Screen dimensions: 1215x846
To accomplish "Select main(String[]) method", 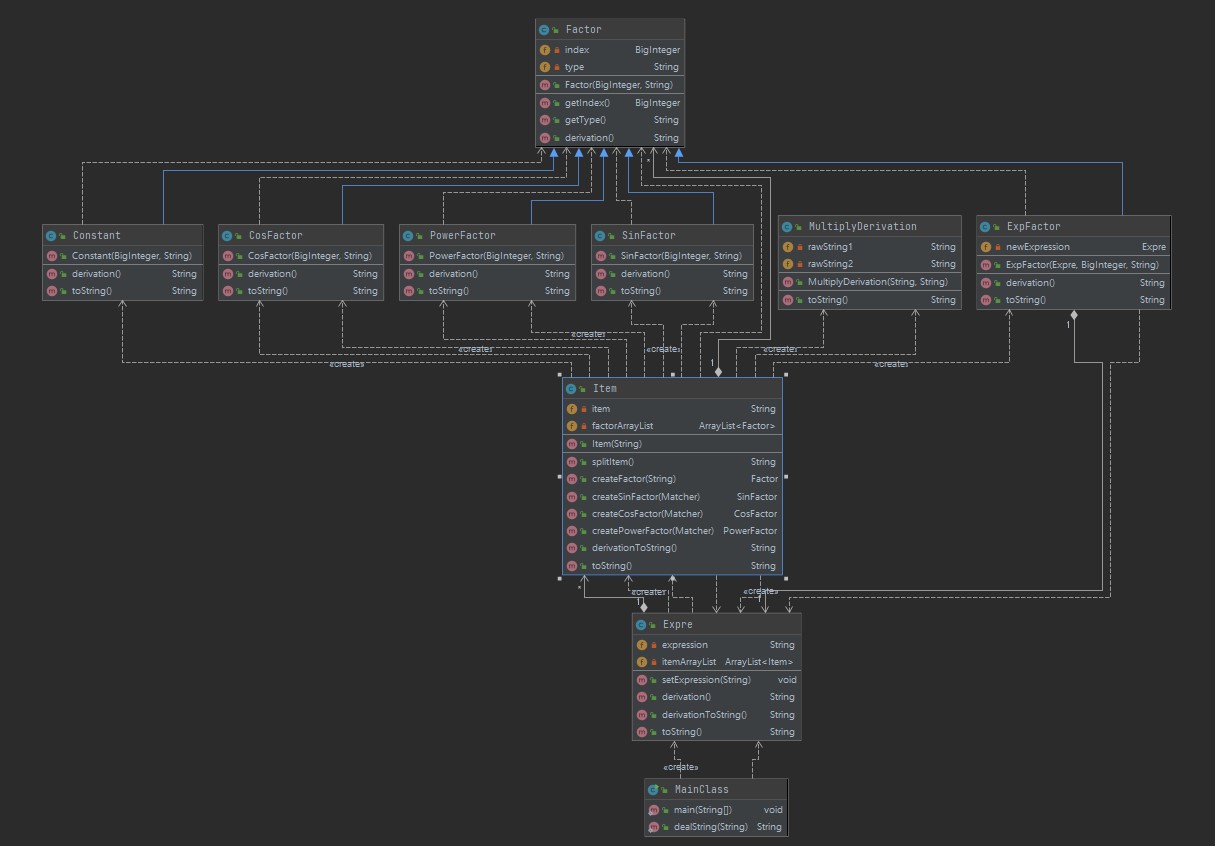I will 716,810.
